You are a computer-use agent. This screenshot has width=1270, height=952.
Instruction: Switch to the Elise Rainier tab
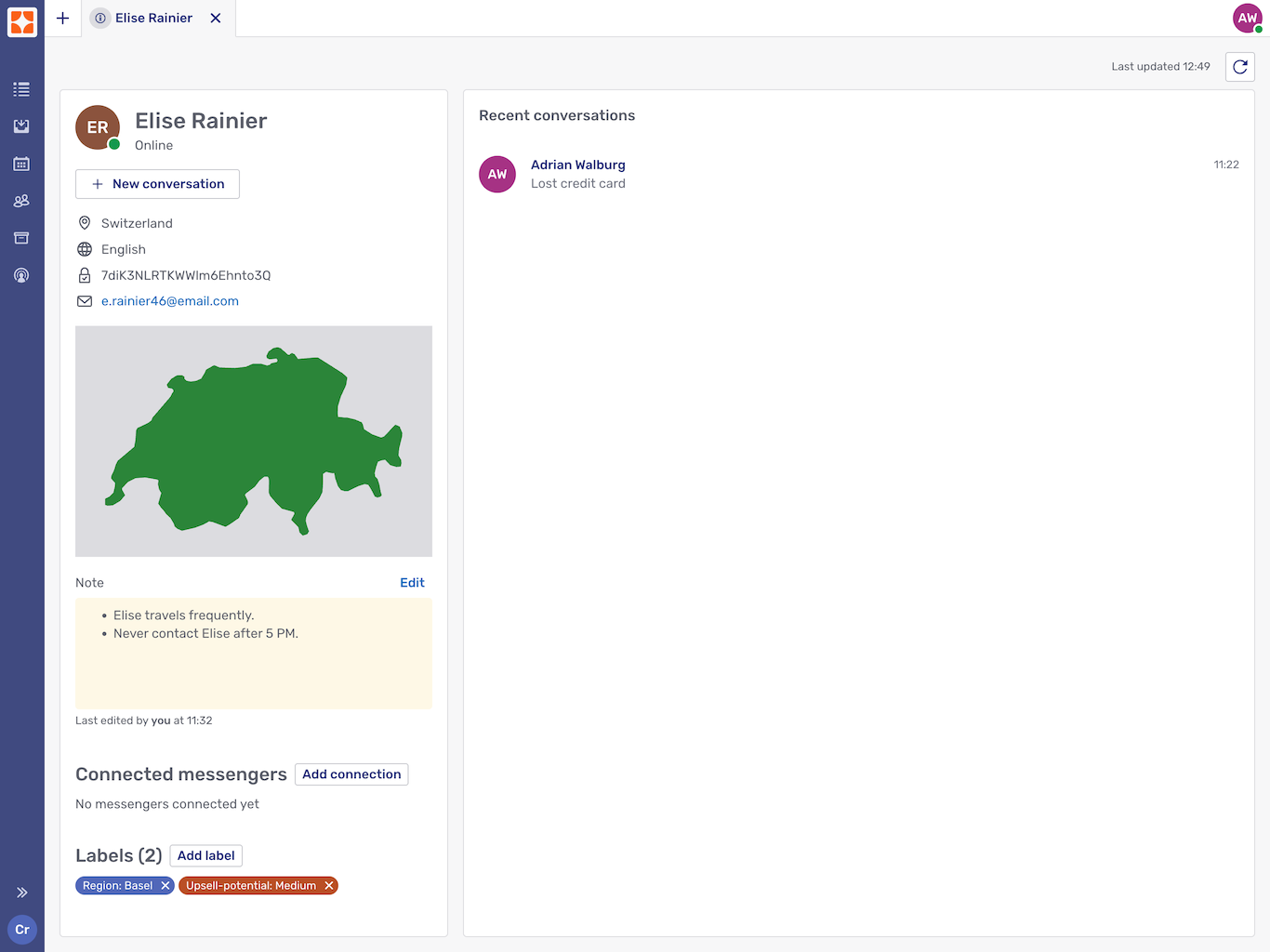tap(153, 18)
